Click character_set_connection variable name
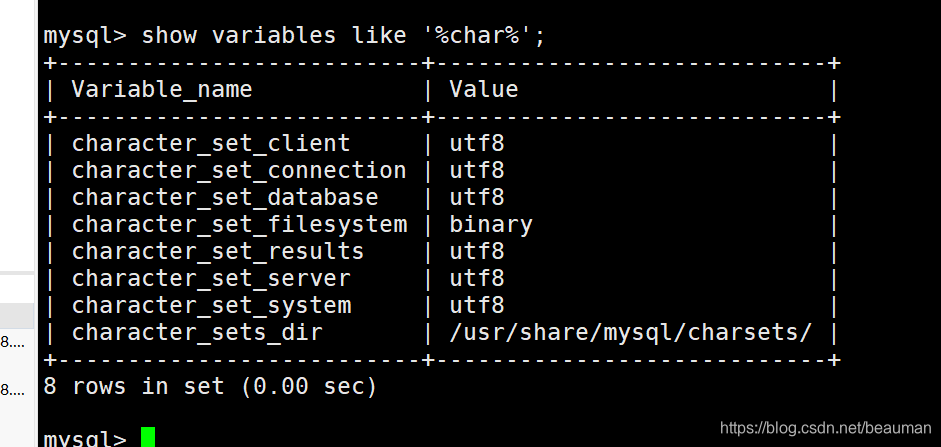Image resolution: width=941 pixels, height=447 pixels. click(x=239, y=170)
